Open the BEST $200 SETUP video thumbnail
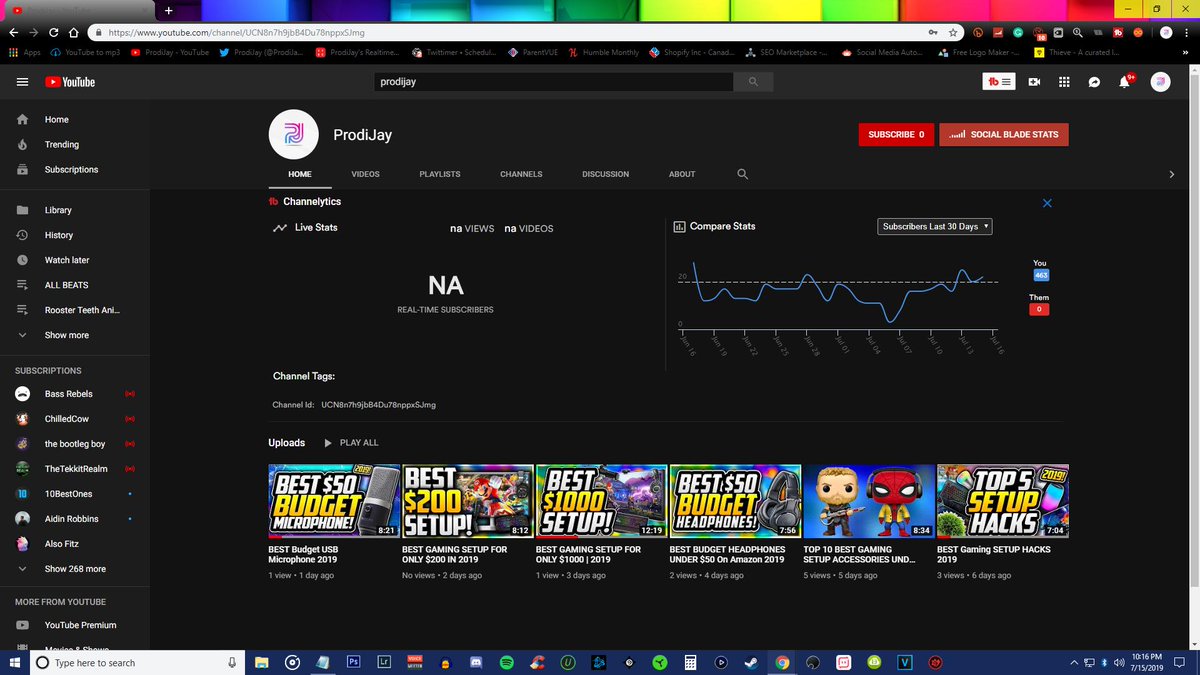The width and height of the screenshot is (1200, 675). click(467, 501)
